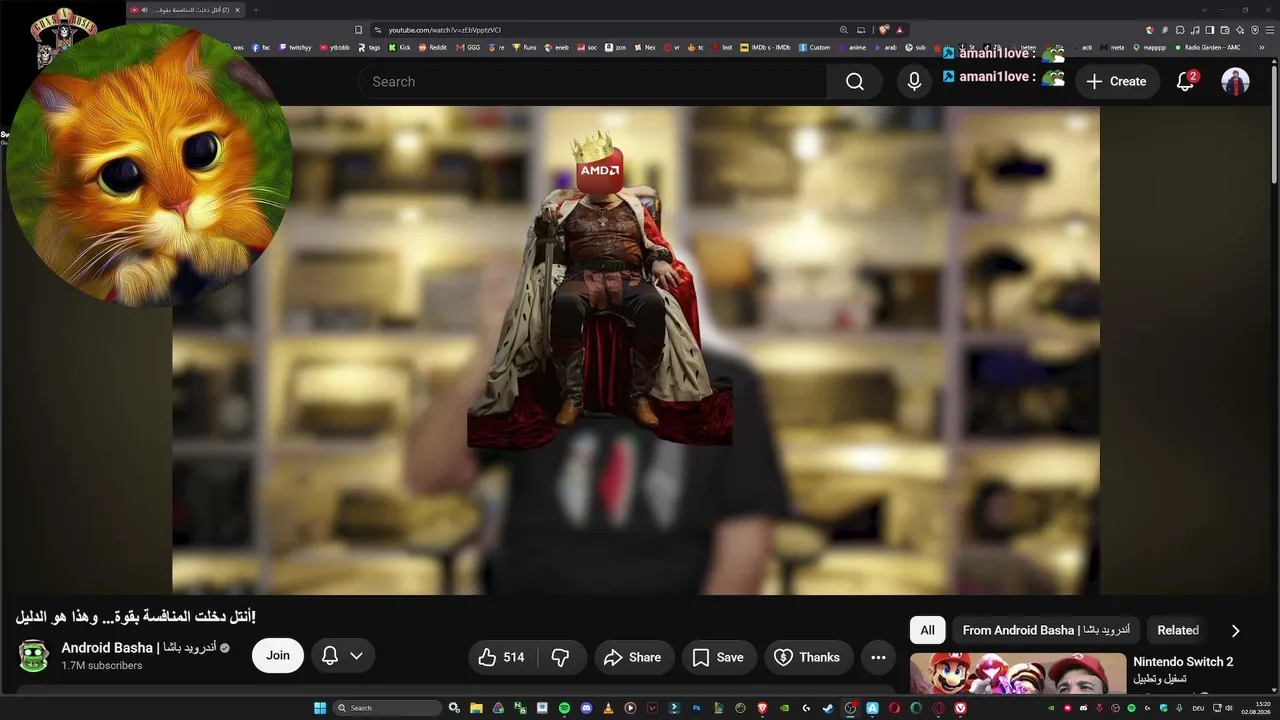The image size is (1280, 720).
Task: Open the Radio Garden - AMC bookmark
Action: pos(1207,47)
